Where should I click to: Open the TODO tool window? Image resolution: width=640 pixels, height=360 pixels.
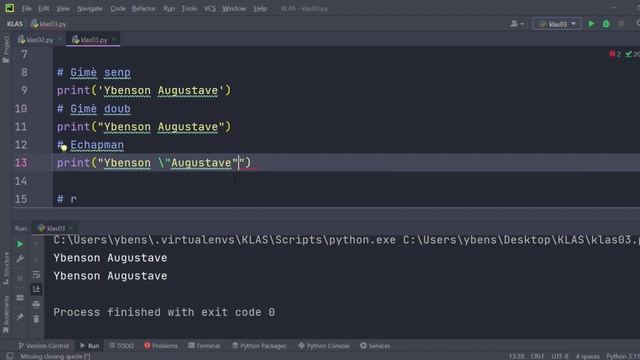[121, 346]
